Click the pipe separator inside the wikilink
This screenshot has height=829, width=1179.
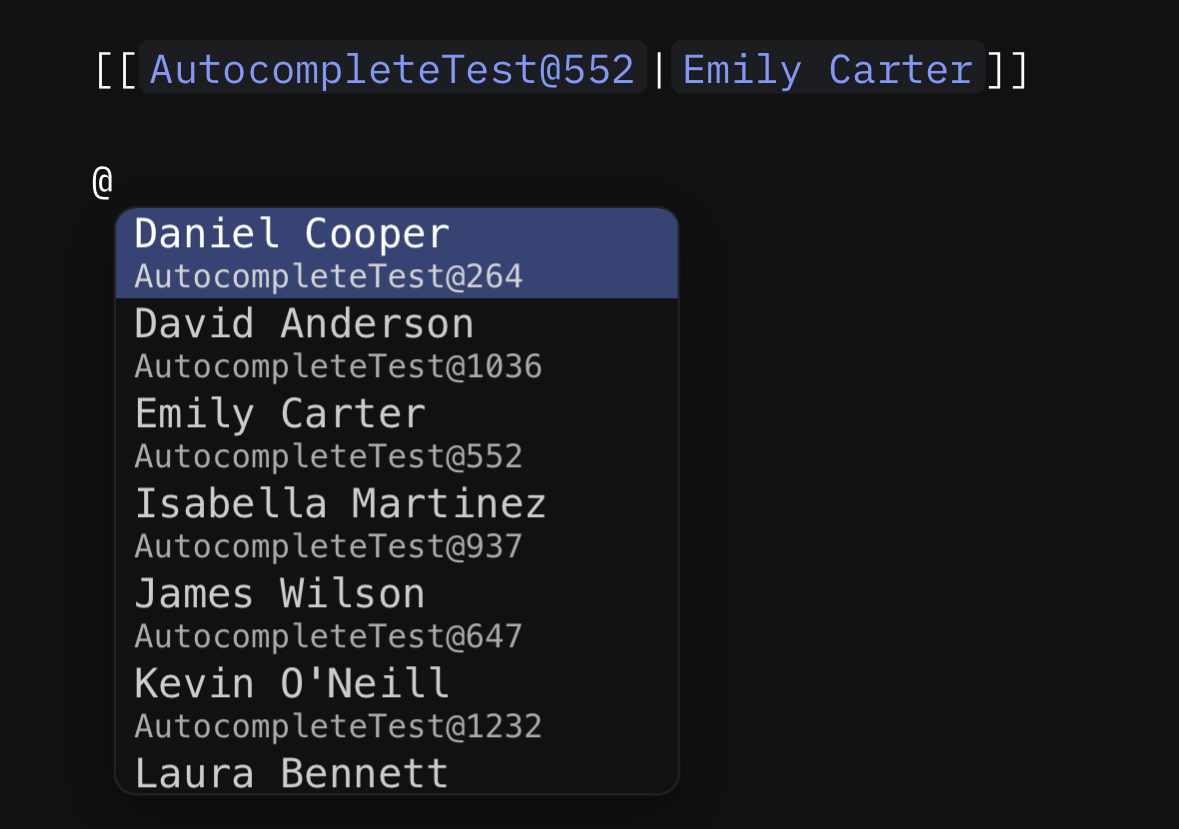click(x=659, y=70)
